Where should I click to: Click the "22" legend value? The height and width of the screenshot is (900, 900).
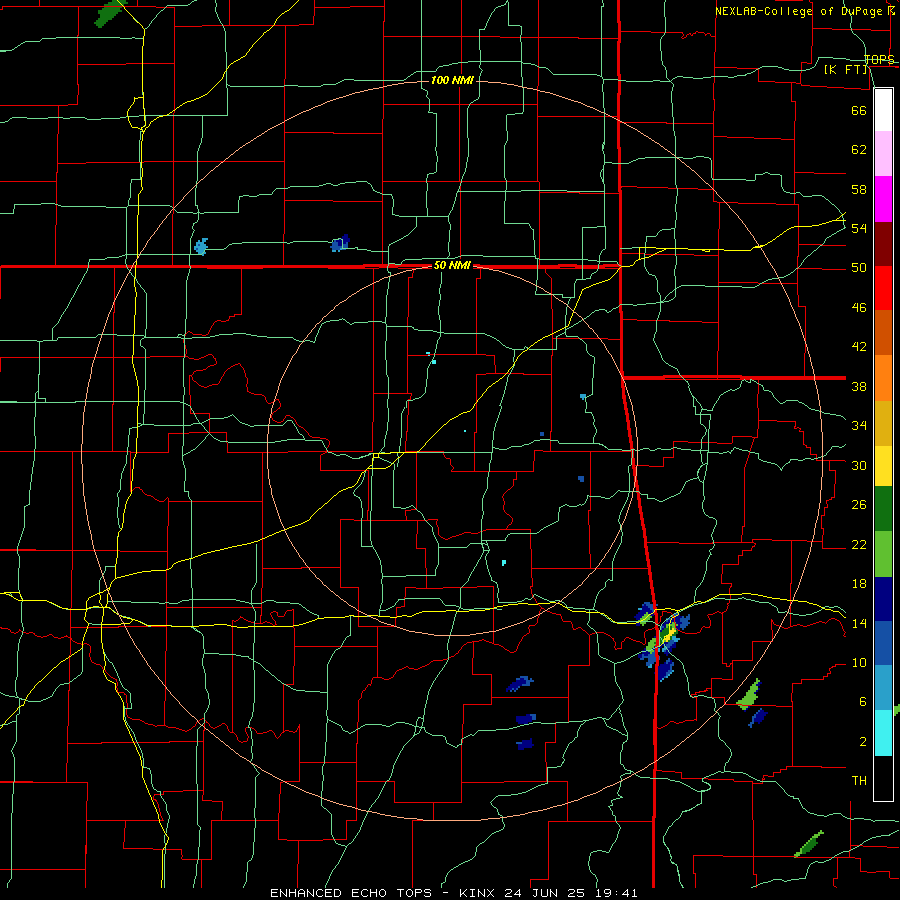point(859,544)
